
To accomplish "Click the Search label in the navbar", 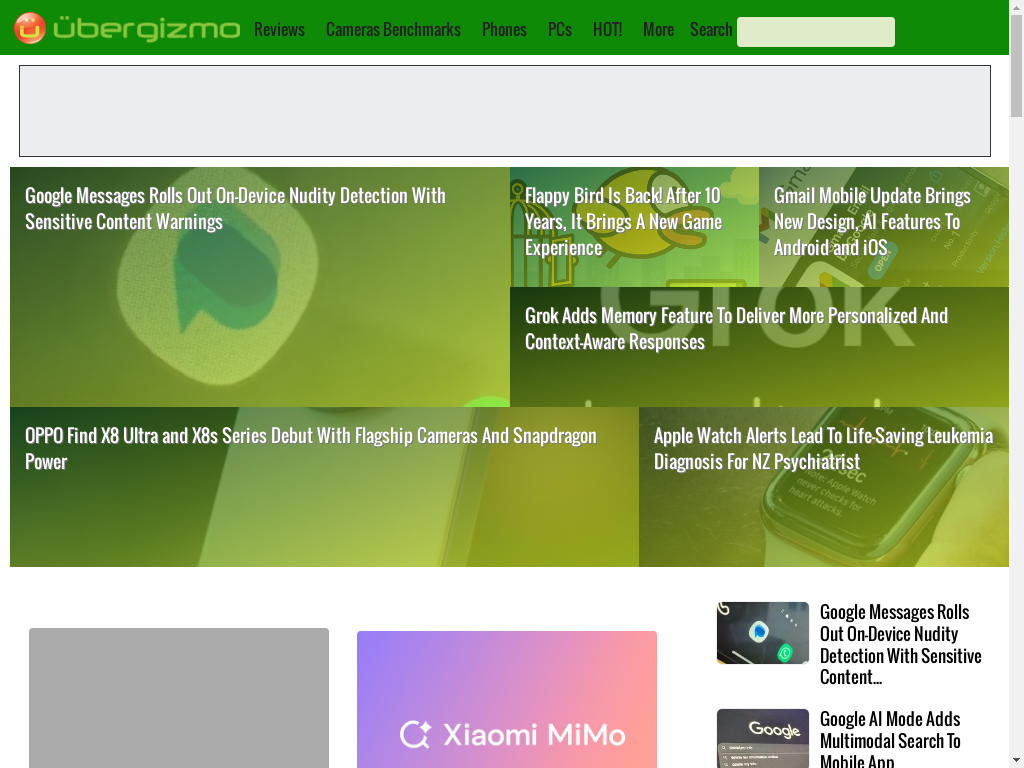I will (x=711, y=29).
